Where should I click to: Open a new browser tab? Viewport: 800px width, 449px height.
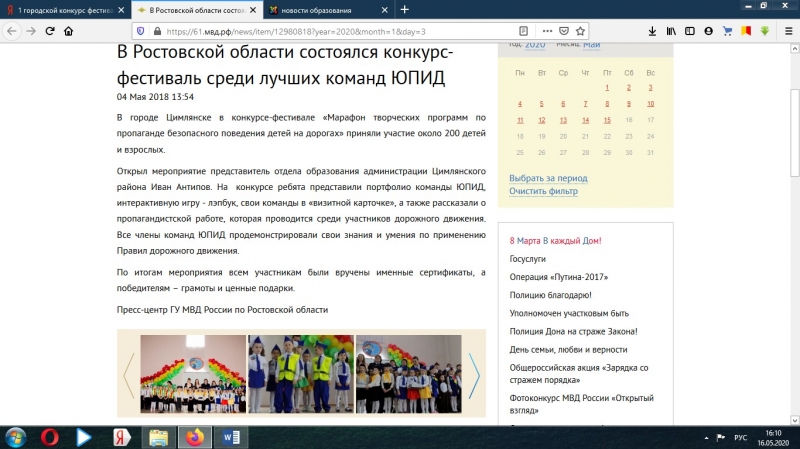coord(404,10)
